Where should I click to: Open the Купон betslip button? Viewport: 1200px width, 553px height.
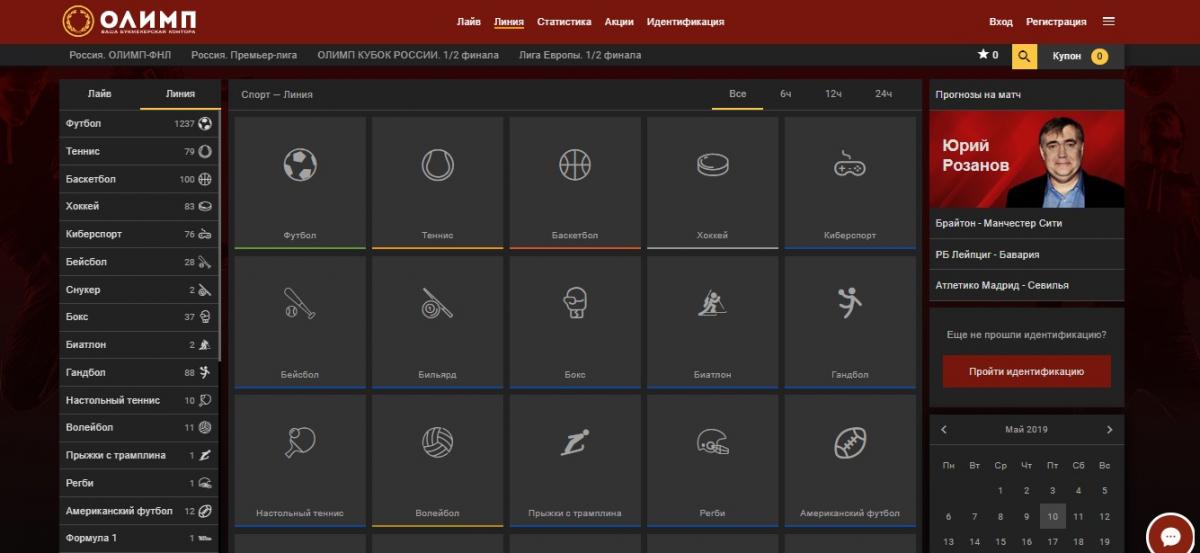click(1080, 56)
